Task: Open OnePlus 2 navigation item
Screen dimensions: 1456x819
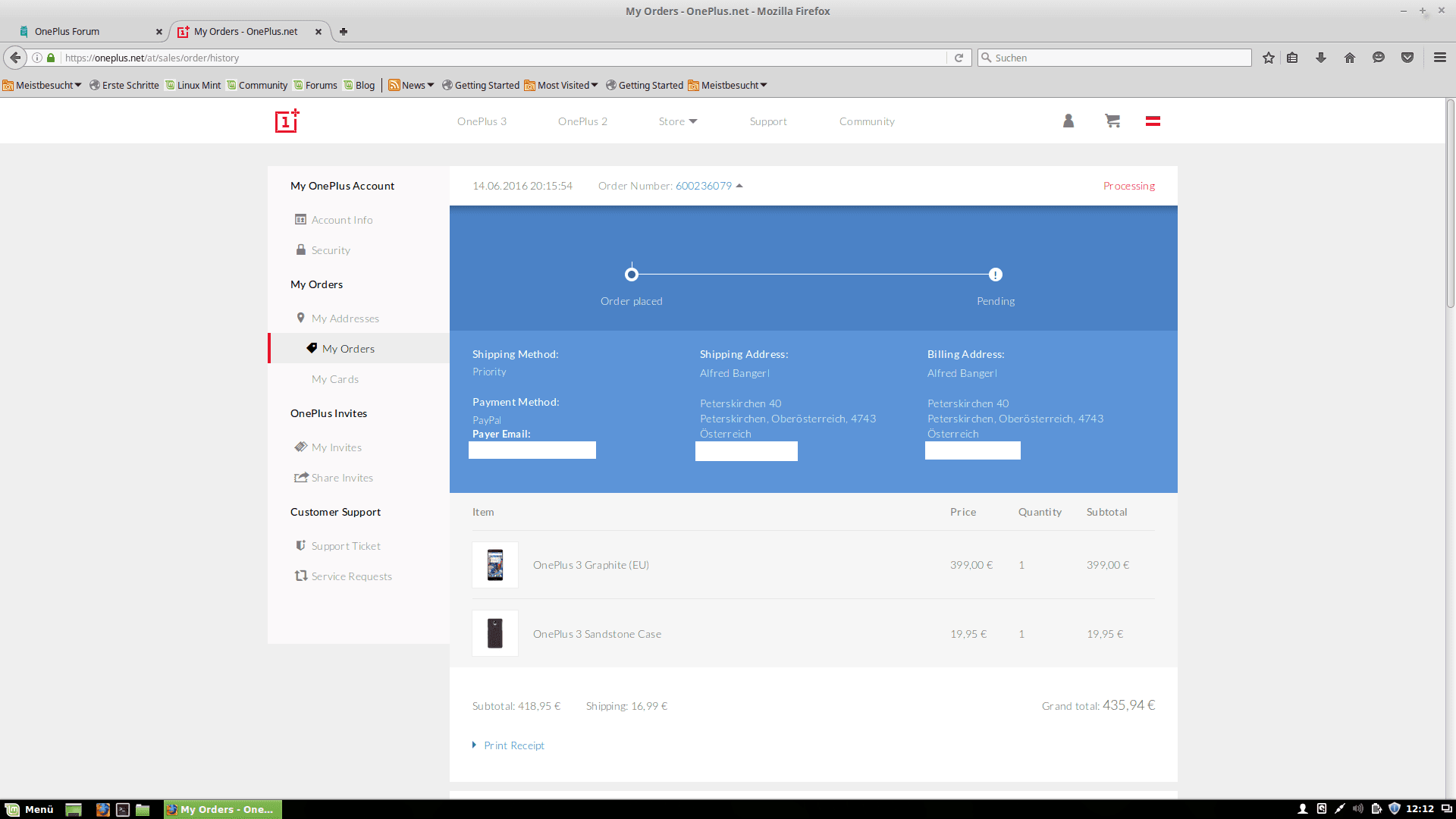Action: point(582,121)
